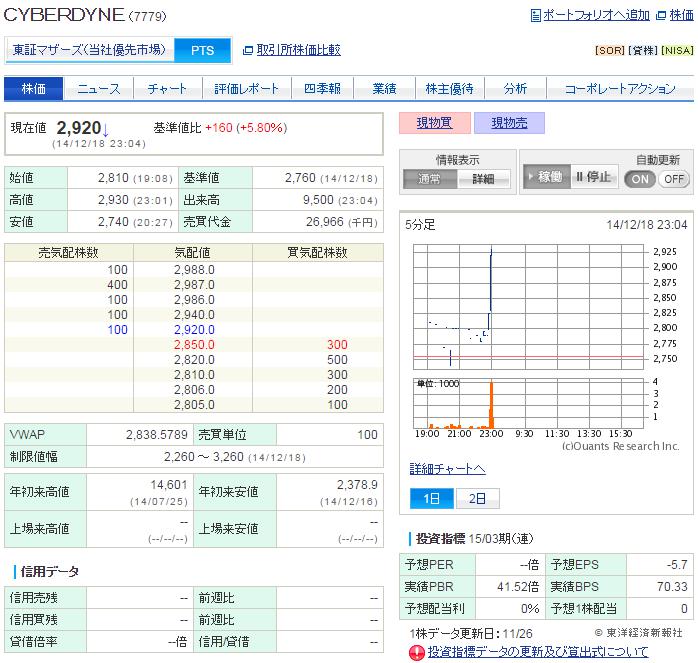This screenshot has height=663, width=698.
Task: Switch to the ニュース tab
Action: click(x=99, y=89)
